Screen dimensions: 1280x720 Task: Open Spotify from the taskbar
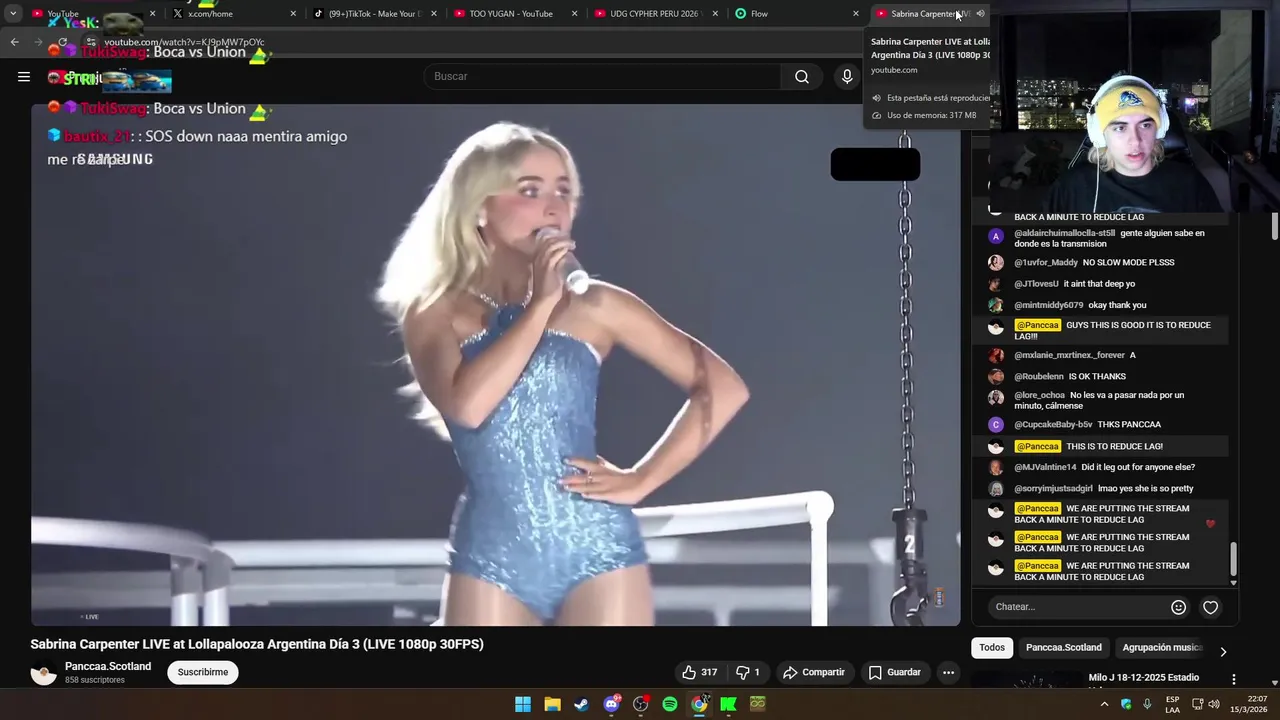coord(670,704)
